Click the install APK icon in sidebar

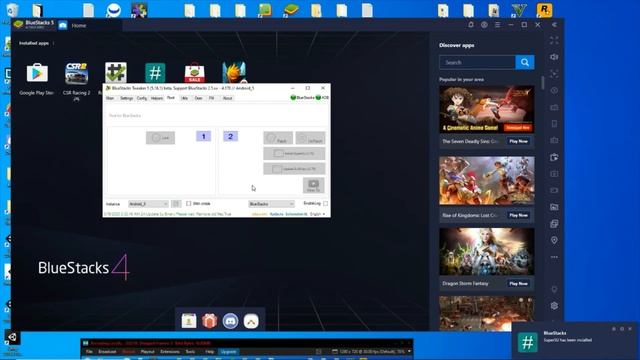tap(554, 157)
